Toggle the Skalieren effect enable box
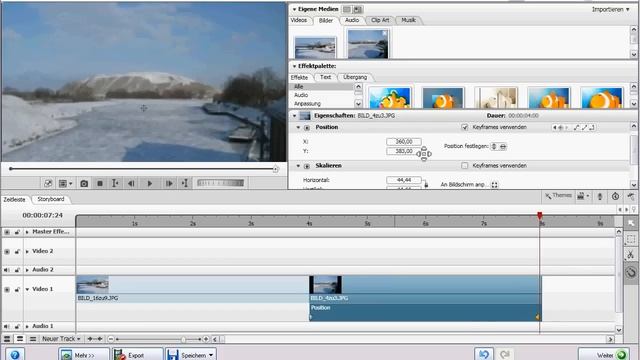This screenshot has height=360, width=640. point(307,166)
